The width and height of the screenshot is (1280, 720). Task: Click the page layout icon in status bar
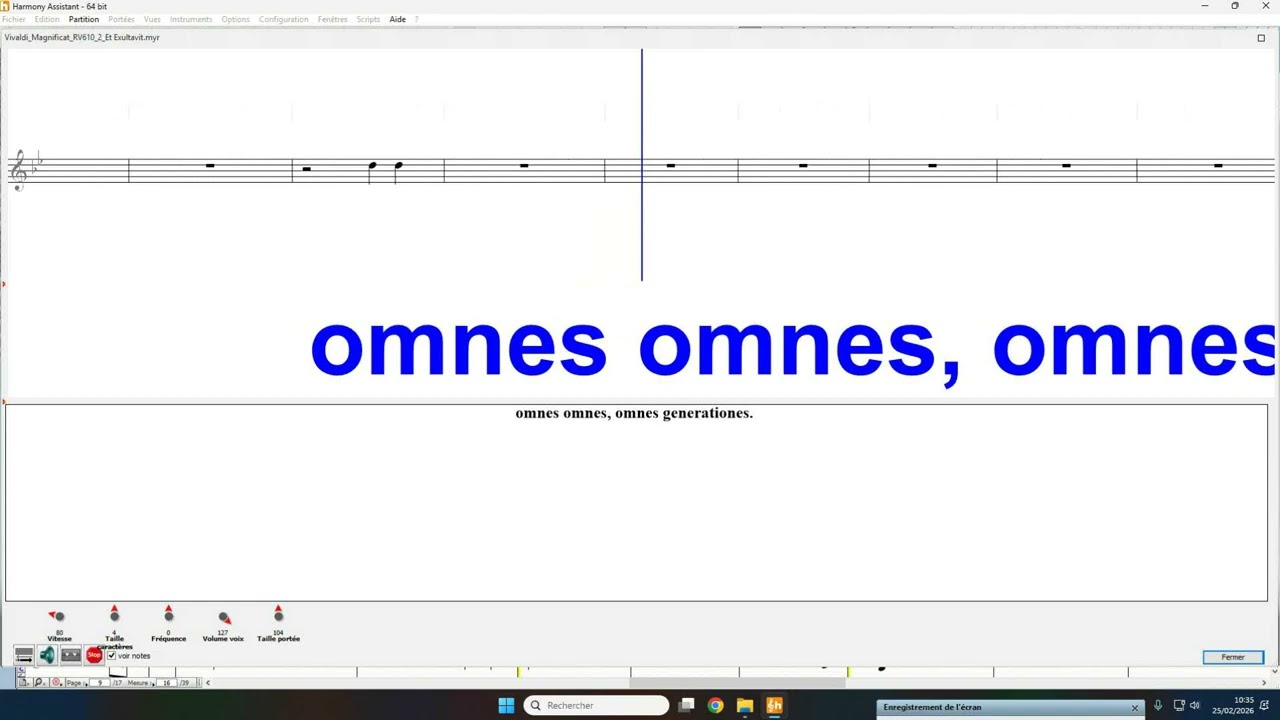point(24,682)
